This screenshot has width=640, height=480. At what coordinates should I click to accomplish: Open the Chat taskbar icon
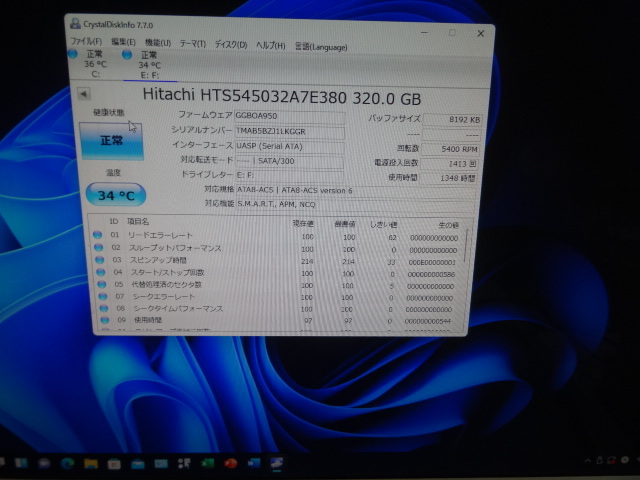(44, 463)
